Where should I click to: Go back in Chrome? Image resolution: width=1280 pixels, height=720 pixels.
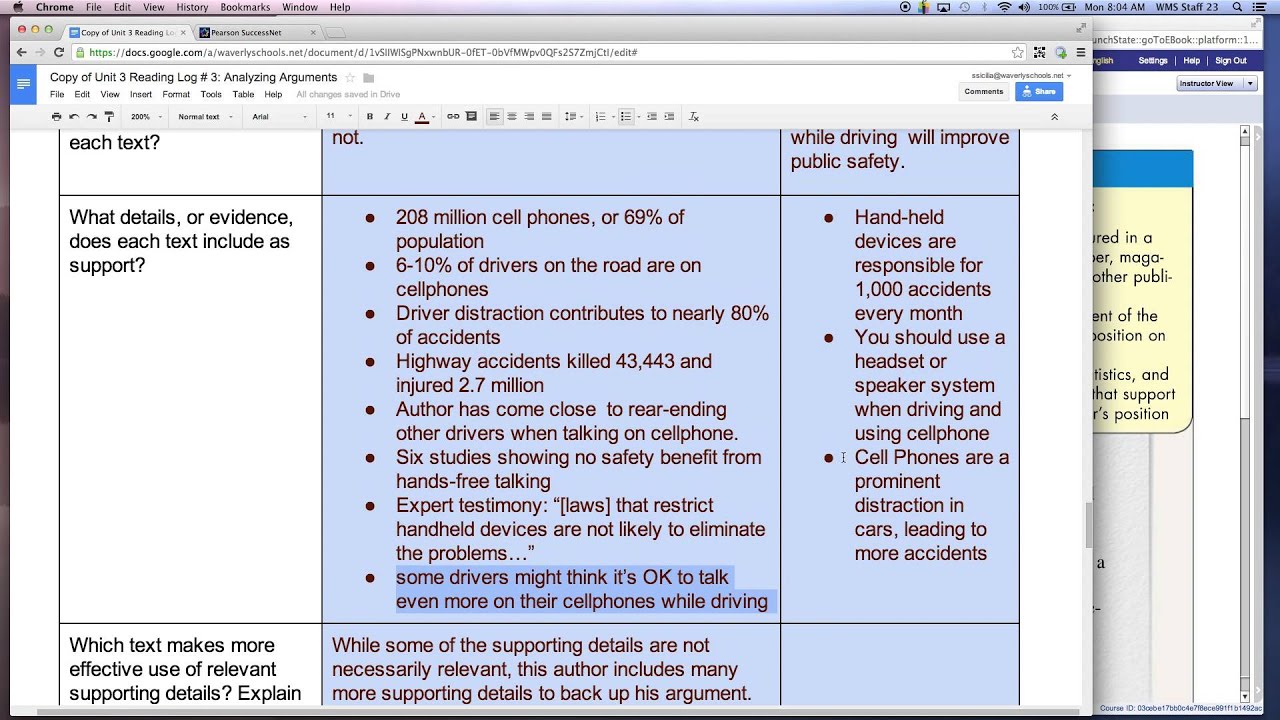[22, 52]
